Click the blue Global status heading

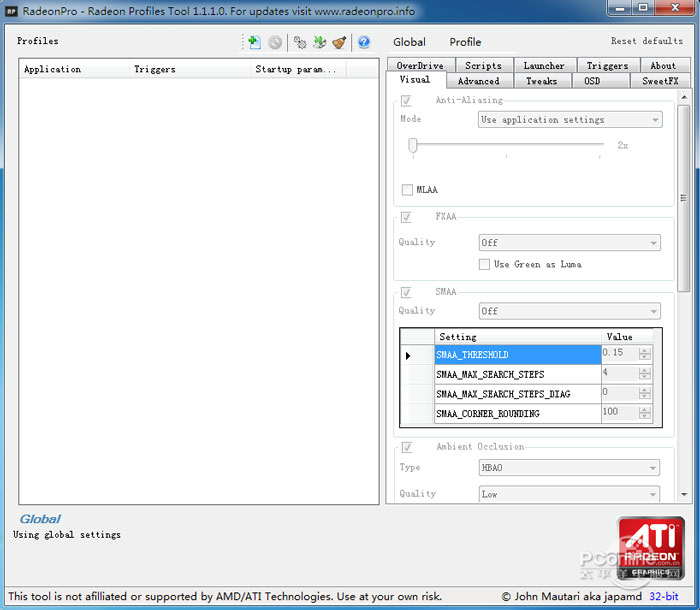40,519
